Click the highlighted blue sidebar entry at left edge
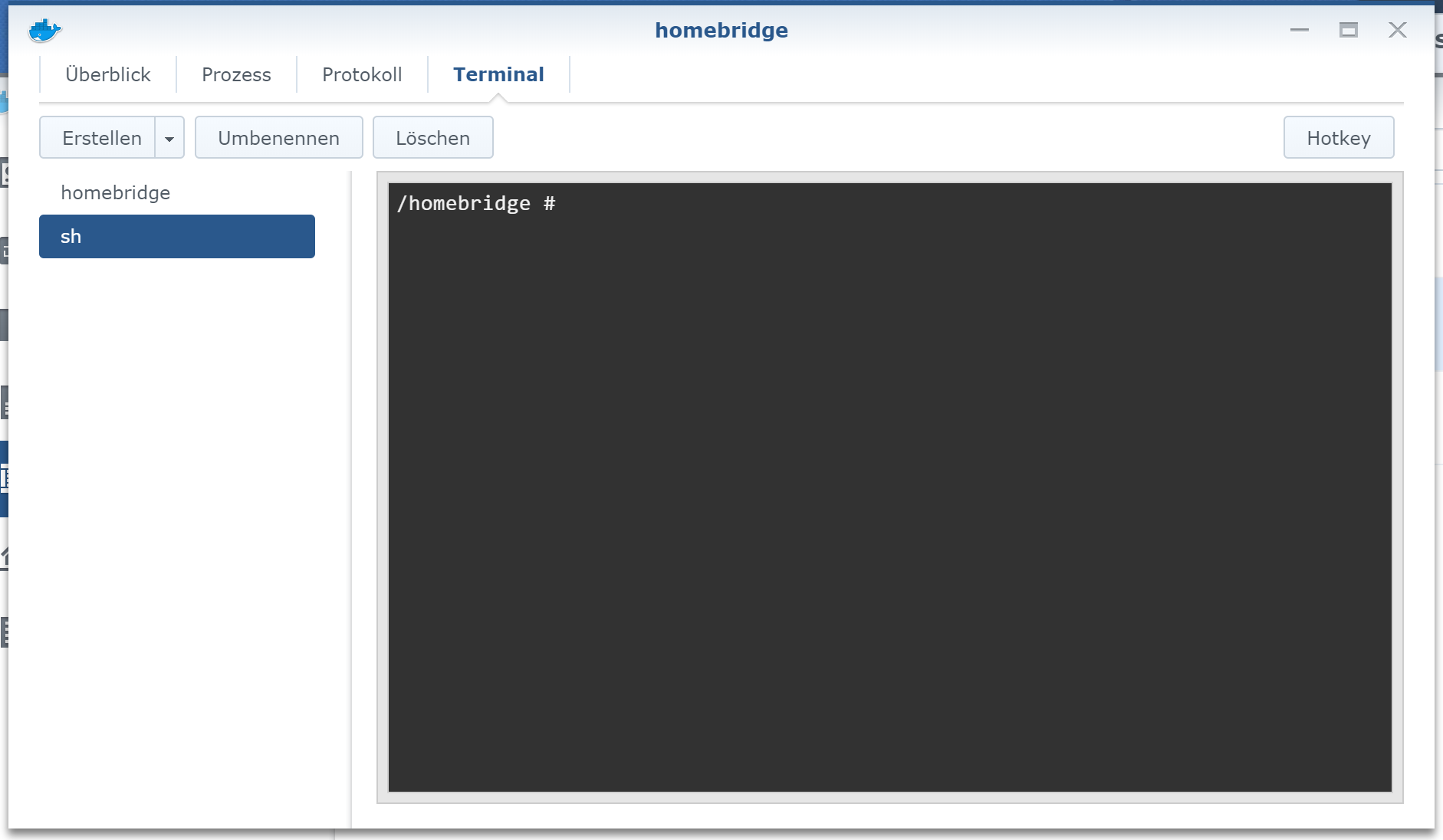The height and width of the screenshot is (840, 1443). [4, 478]
